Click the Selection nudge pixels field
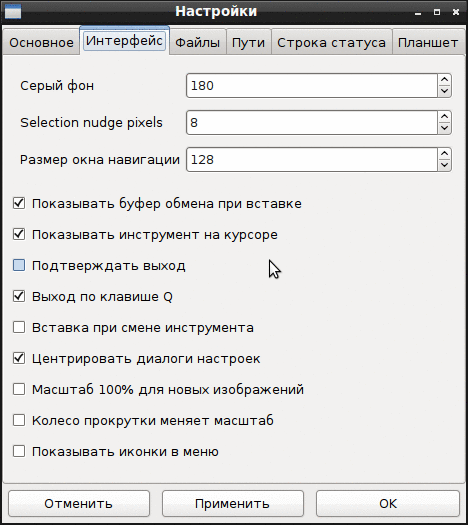This screenshot has height=525, width=468. coord(312,123)
